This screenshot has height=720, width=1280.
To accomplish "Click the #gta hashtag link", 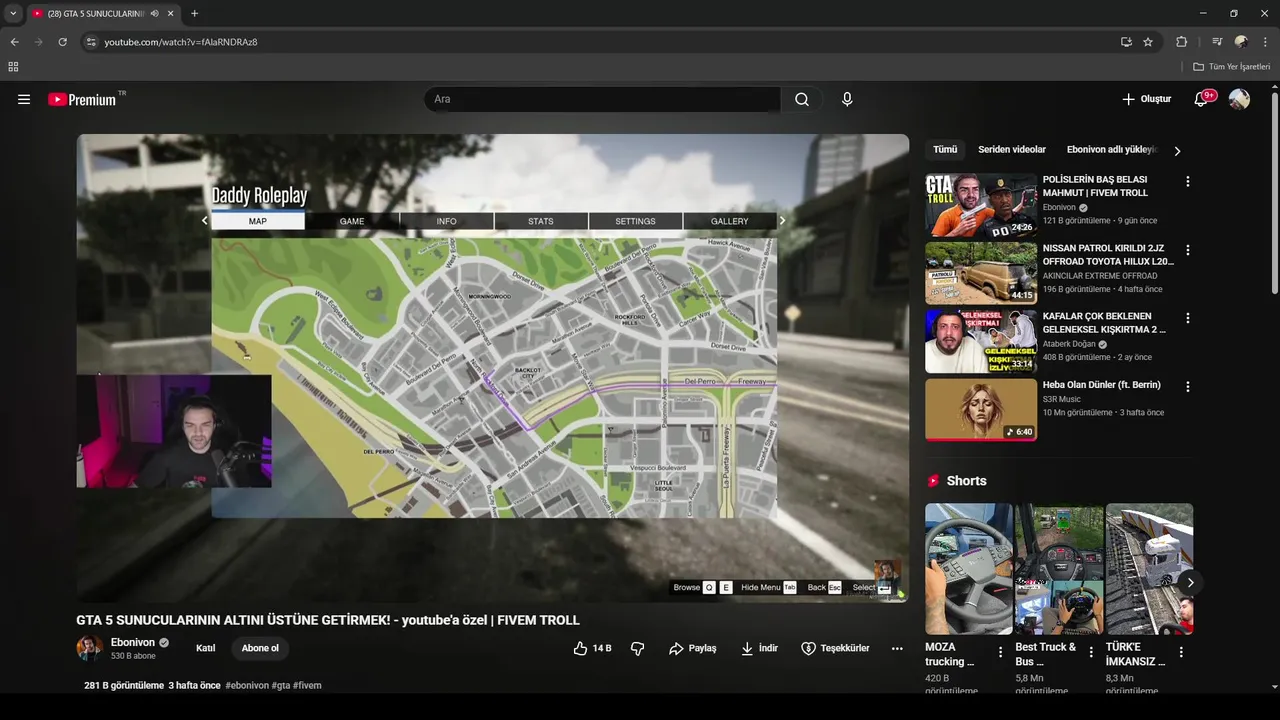I will tap(281, 686).
